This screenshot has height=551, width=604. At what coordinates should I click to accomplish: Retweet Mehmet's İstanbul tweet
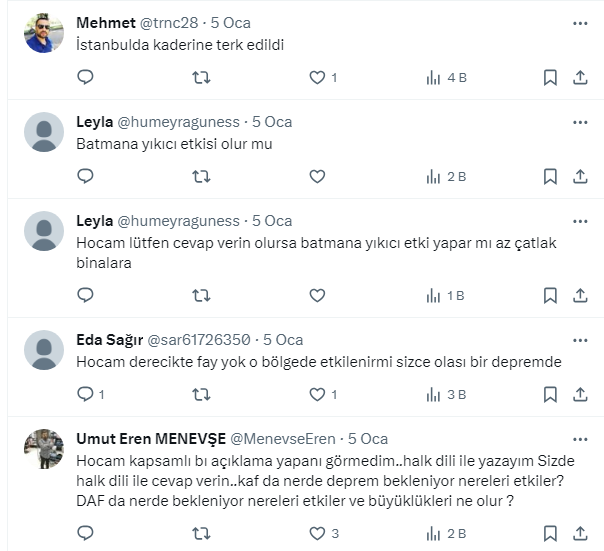pyautogui.click(x=201, y=77)
